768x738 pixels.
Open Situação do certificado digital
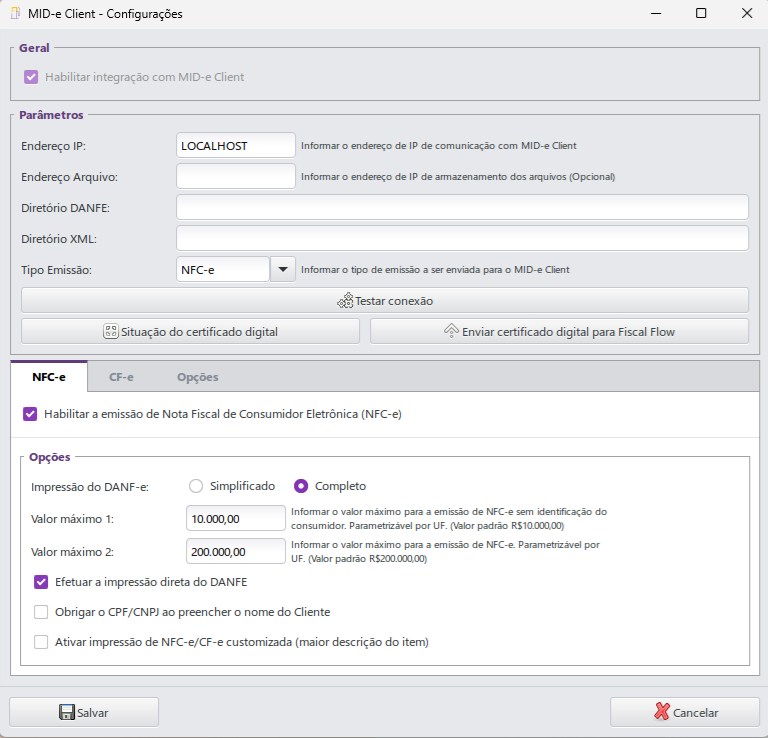[x=190, y=332]
